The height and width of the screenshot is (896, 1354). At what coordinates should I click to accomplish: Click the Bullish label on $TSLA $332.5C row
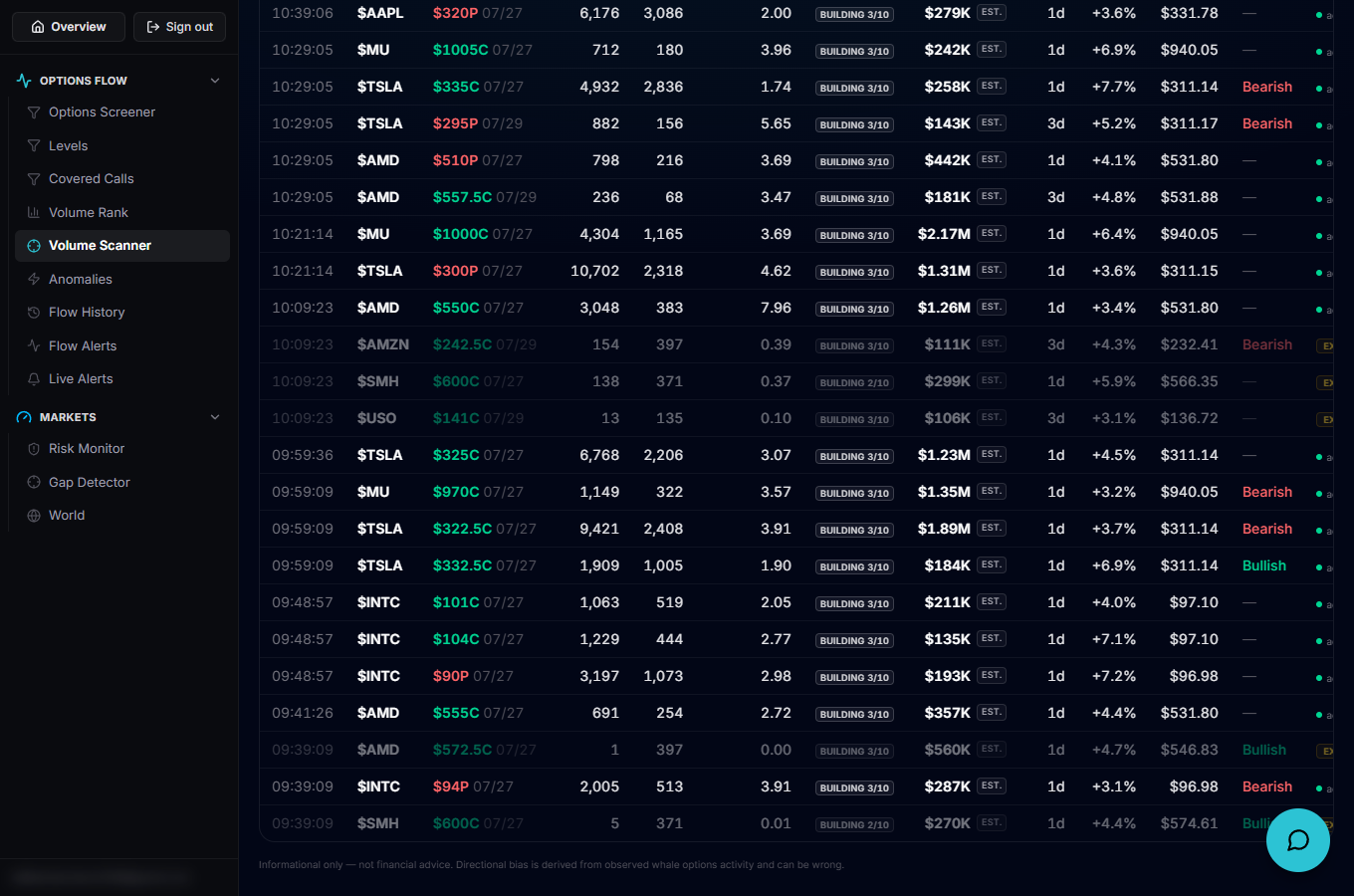pos(1264,565)
